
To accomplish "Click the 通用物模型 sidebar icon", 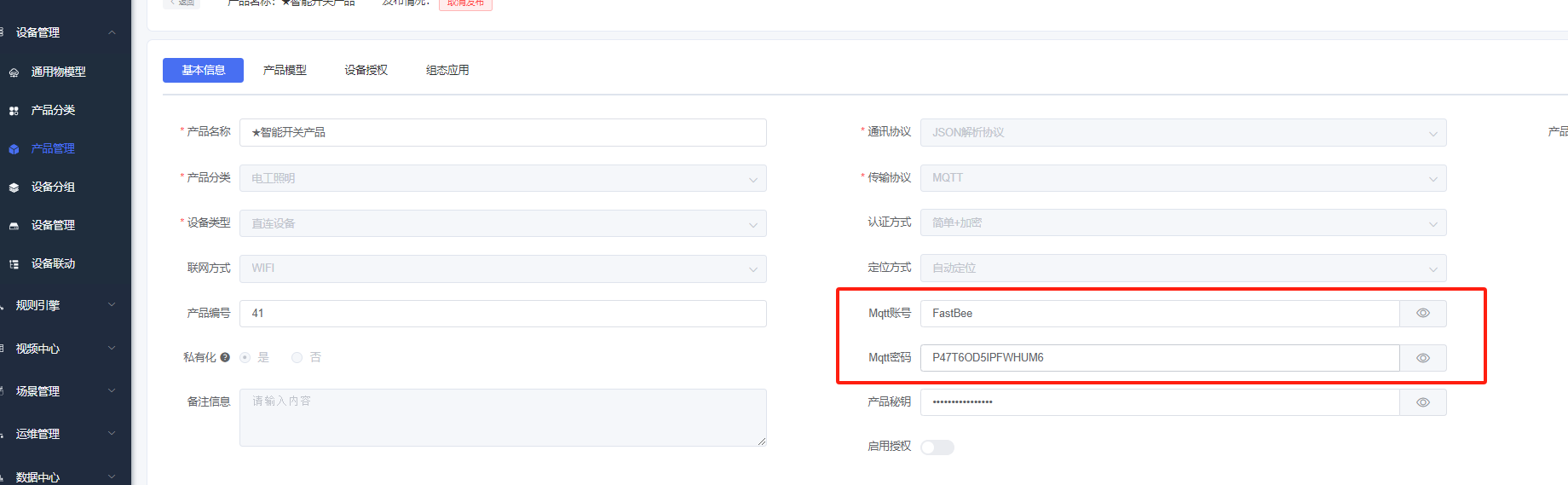I will [14, 72].
